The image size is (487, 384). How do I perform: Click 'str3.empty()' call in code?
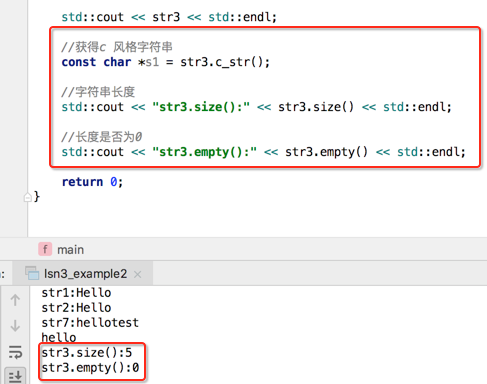(x=326, y=152)
